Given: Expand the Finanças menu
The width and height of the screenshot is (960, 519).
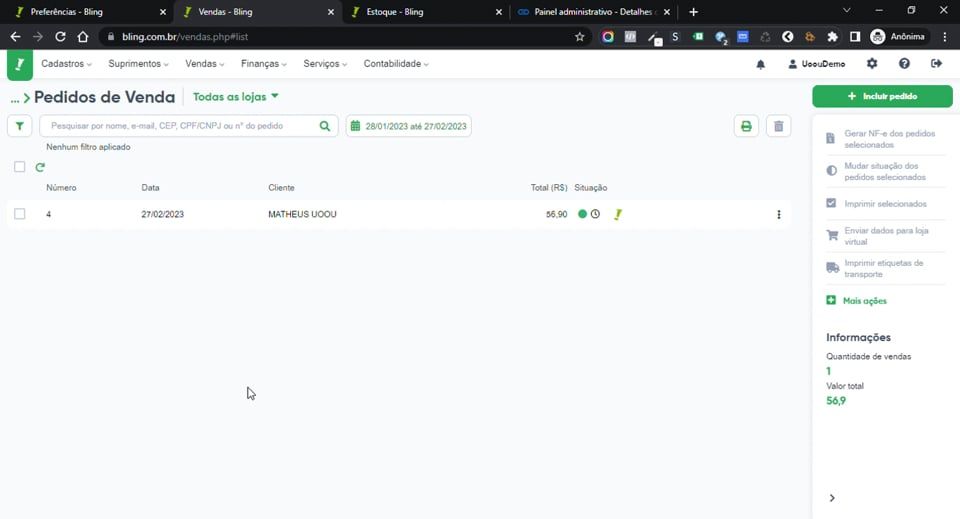Looking at the screenshot, I should [x=263, y=64].
